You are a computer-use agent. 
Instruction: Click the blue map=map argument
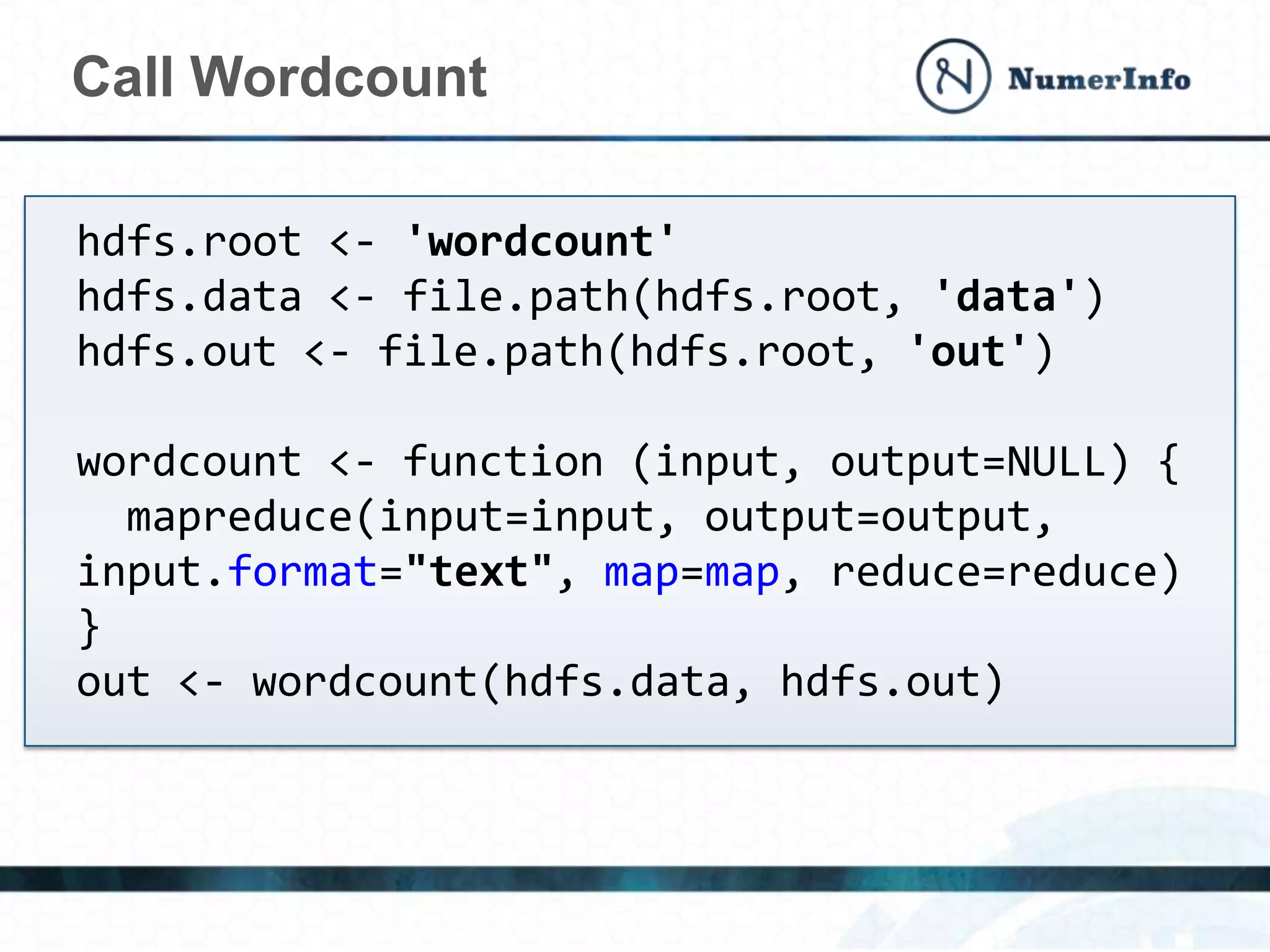click(x=691, y=574)
